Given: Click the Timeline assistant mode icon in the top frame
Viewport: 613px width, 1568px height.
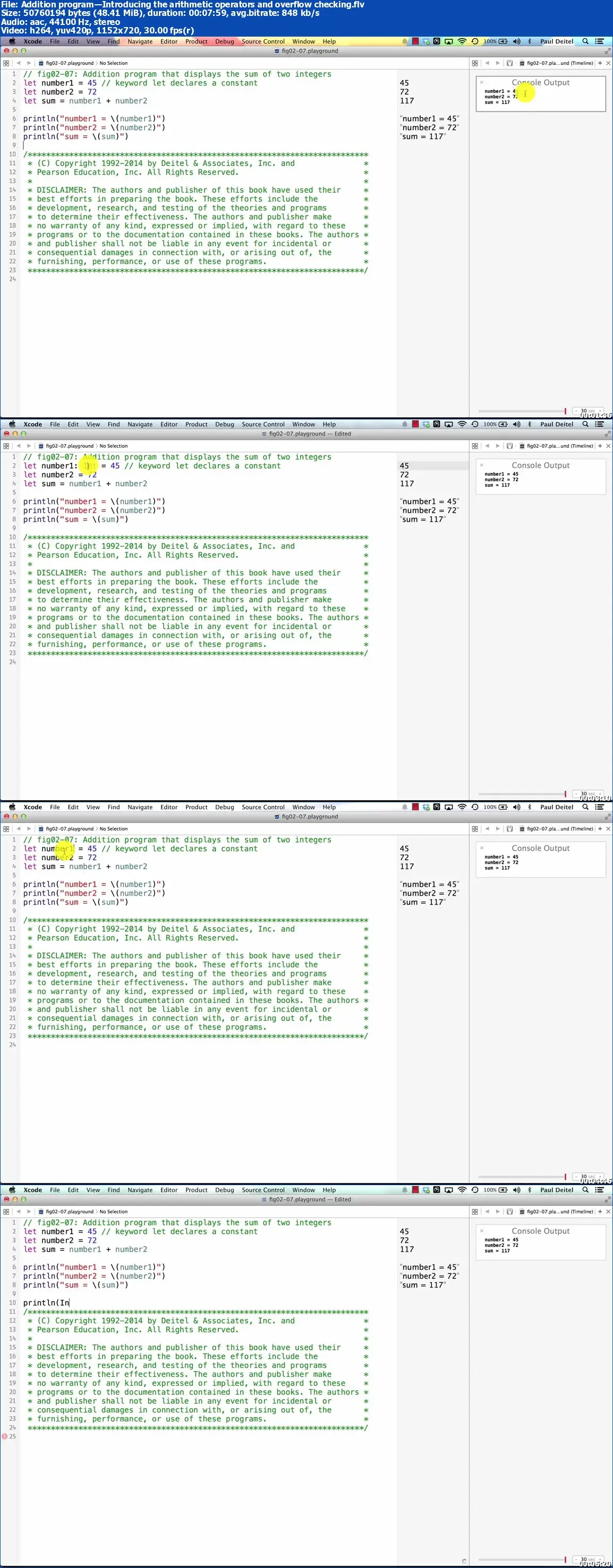Looking at the screenshot, I should (510, 63).
